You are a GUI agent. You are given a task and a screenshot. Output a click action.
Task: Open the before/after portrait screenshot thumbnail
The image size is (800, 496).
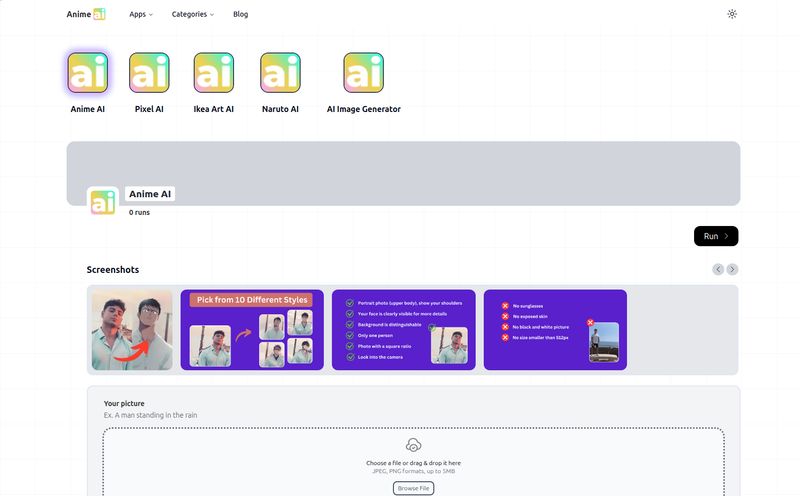[x=132, y=330]
